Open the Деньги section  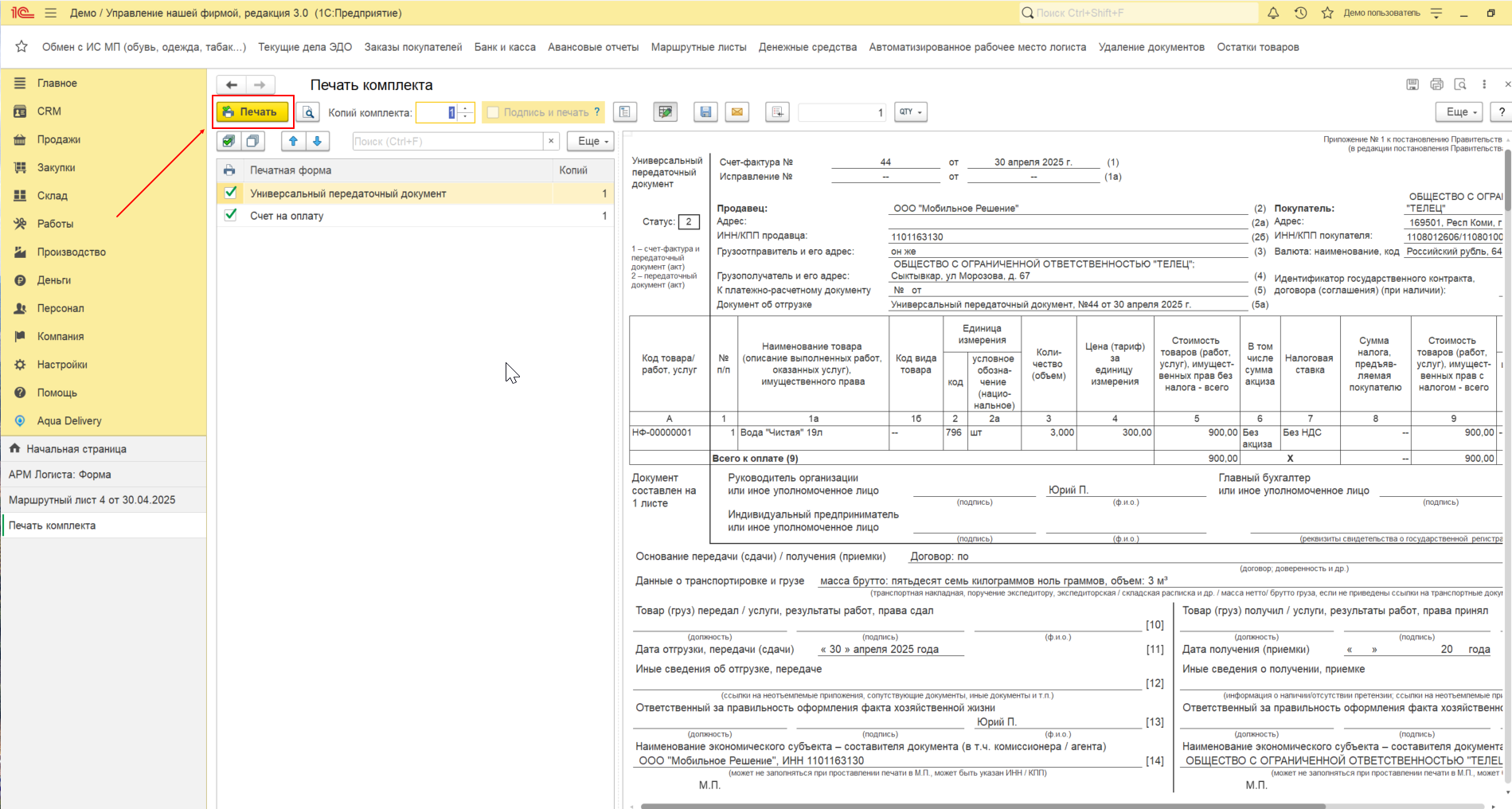104,280
